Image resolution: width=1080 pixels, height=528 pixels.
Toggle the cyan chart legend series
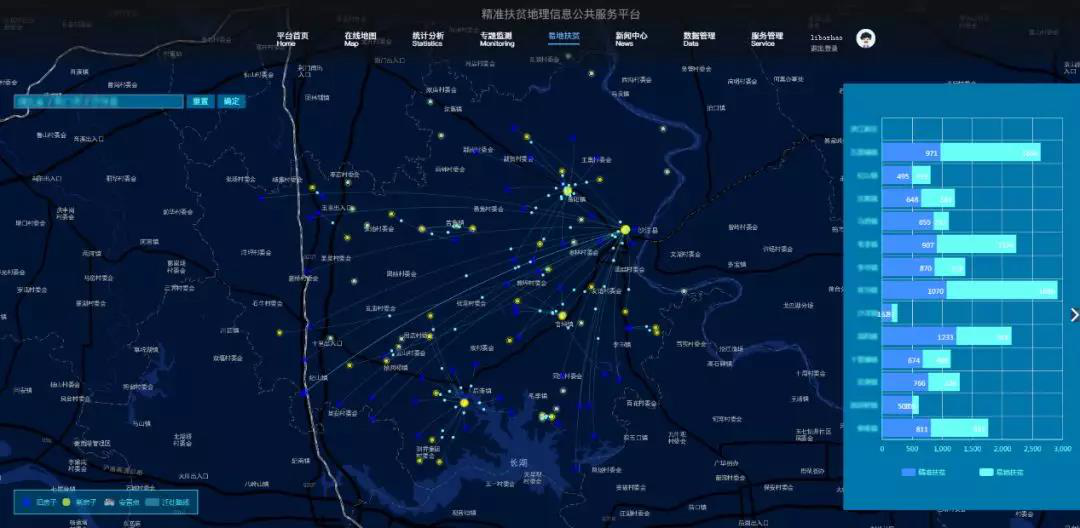pos(1001,472)
